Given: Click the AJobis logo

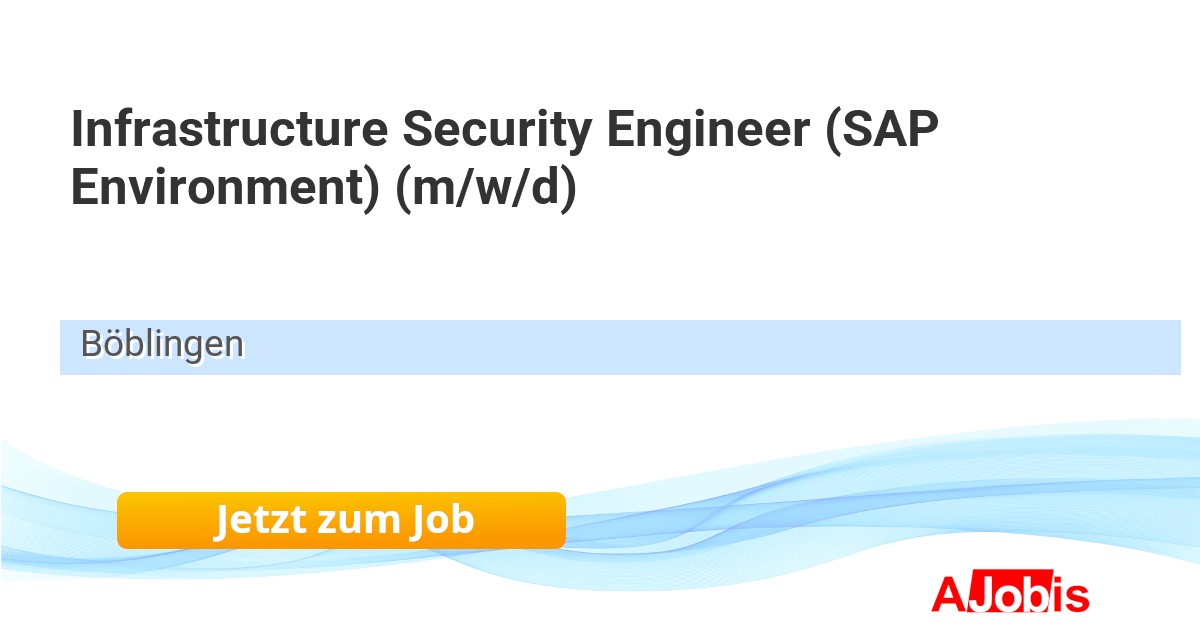Looking at the screenshot, I should [x=1010, y=594].
